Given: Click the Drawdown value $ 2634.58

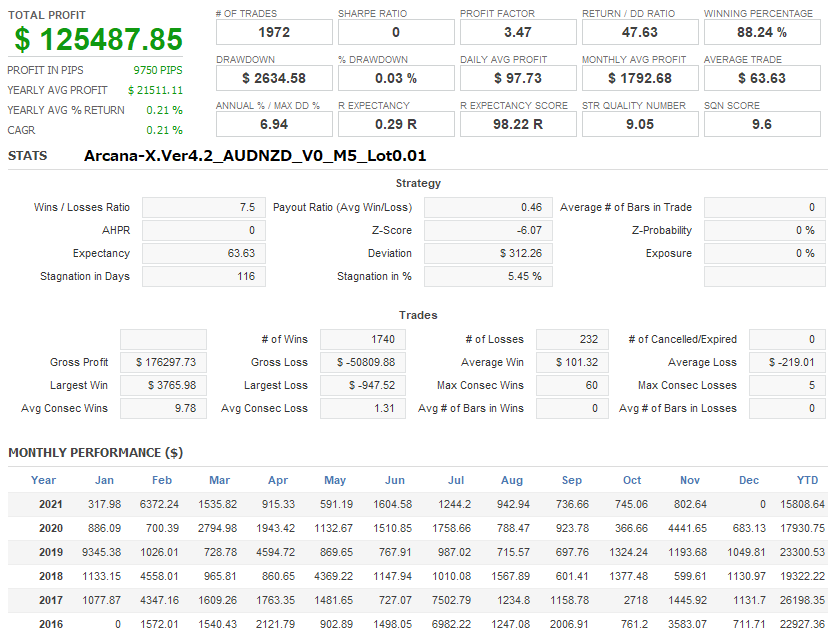Looking at the screenshot, I should [274, 78].
